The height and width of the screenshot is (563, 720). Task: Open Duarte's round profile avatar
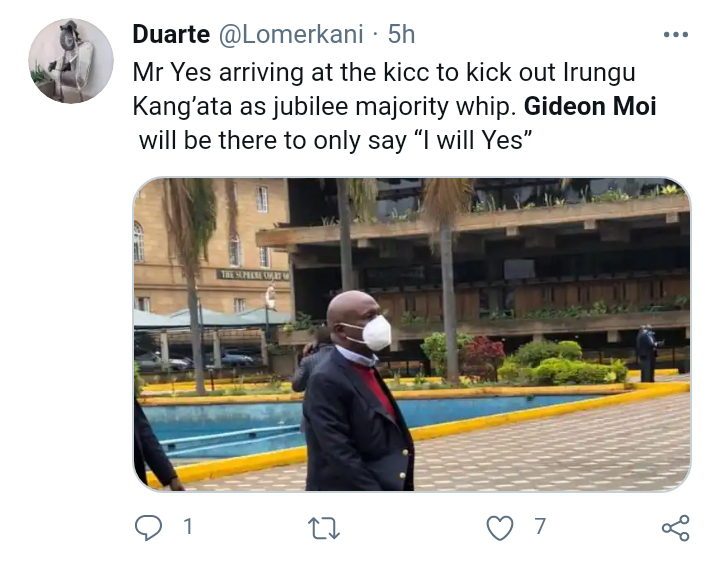click(x=71, y=61)
